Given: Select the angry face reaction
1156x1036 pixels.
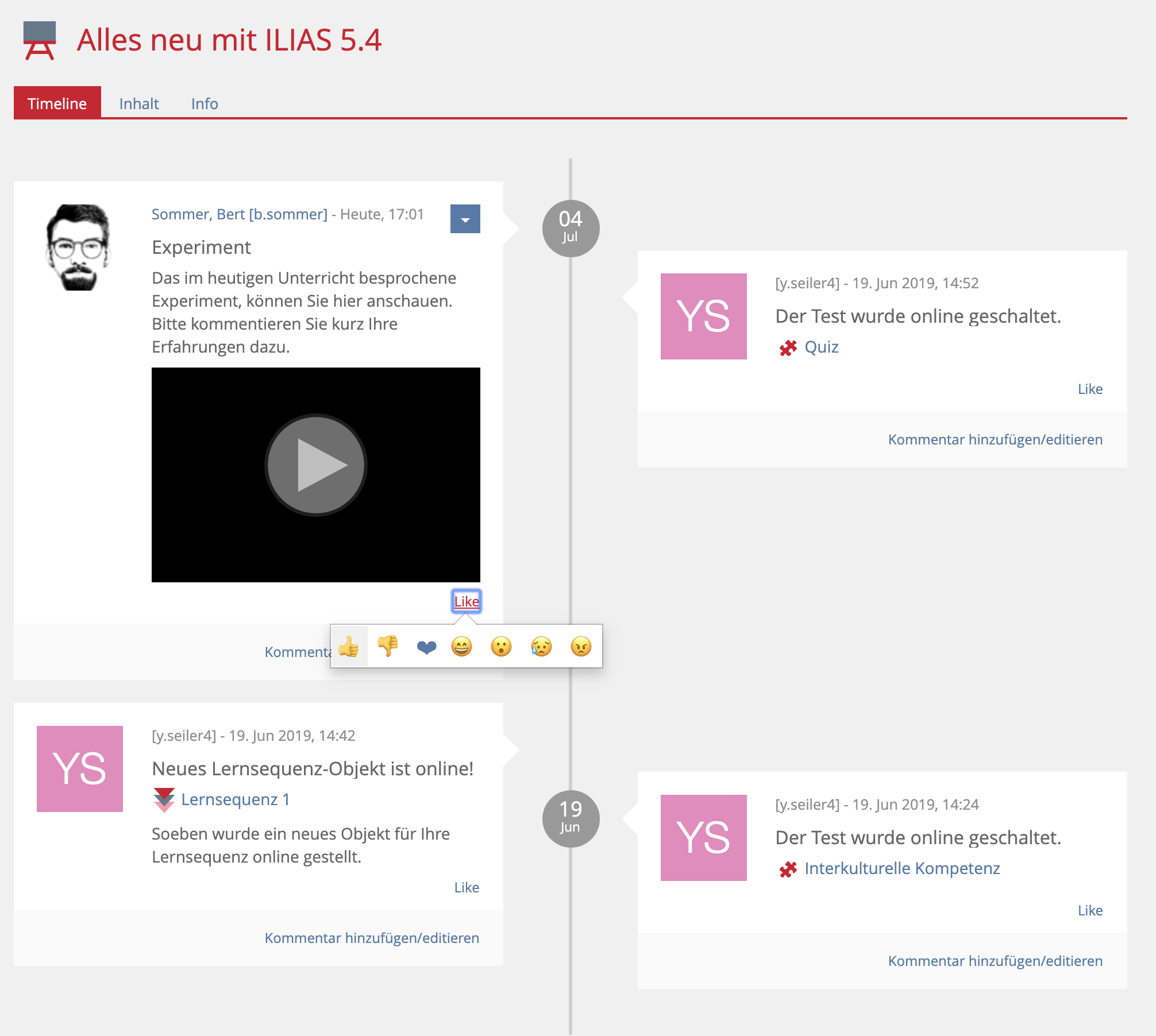Looking at the screenshot, I should point(581,647).
